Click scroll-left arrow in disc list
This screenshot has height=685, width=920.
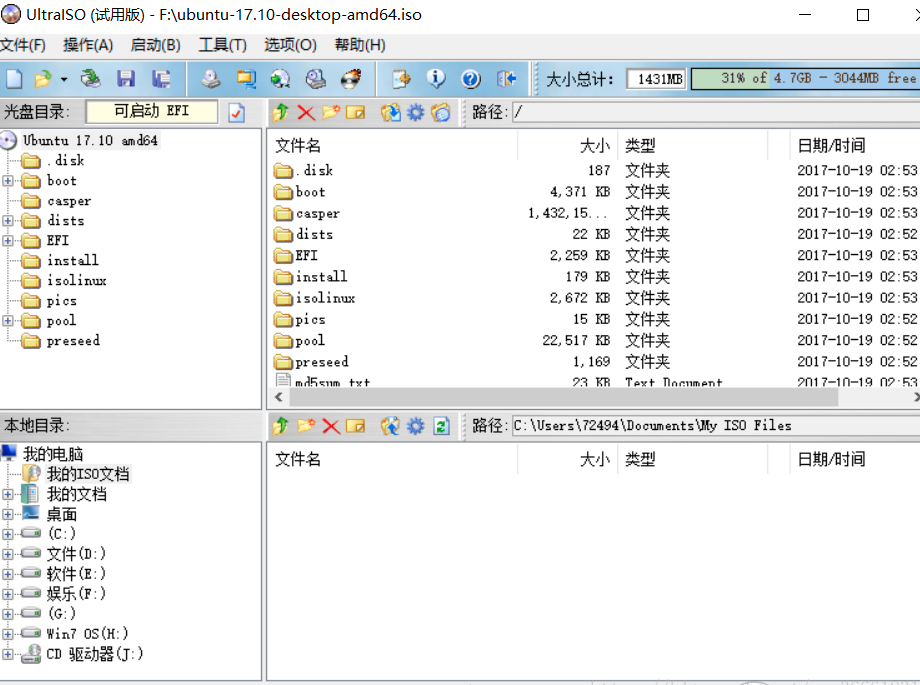pos(279,397)
